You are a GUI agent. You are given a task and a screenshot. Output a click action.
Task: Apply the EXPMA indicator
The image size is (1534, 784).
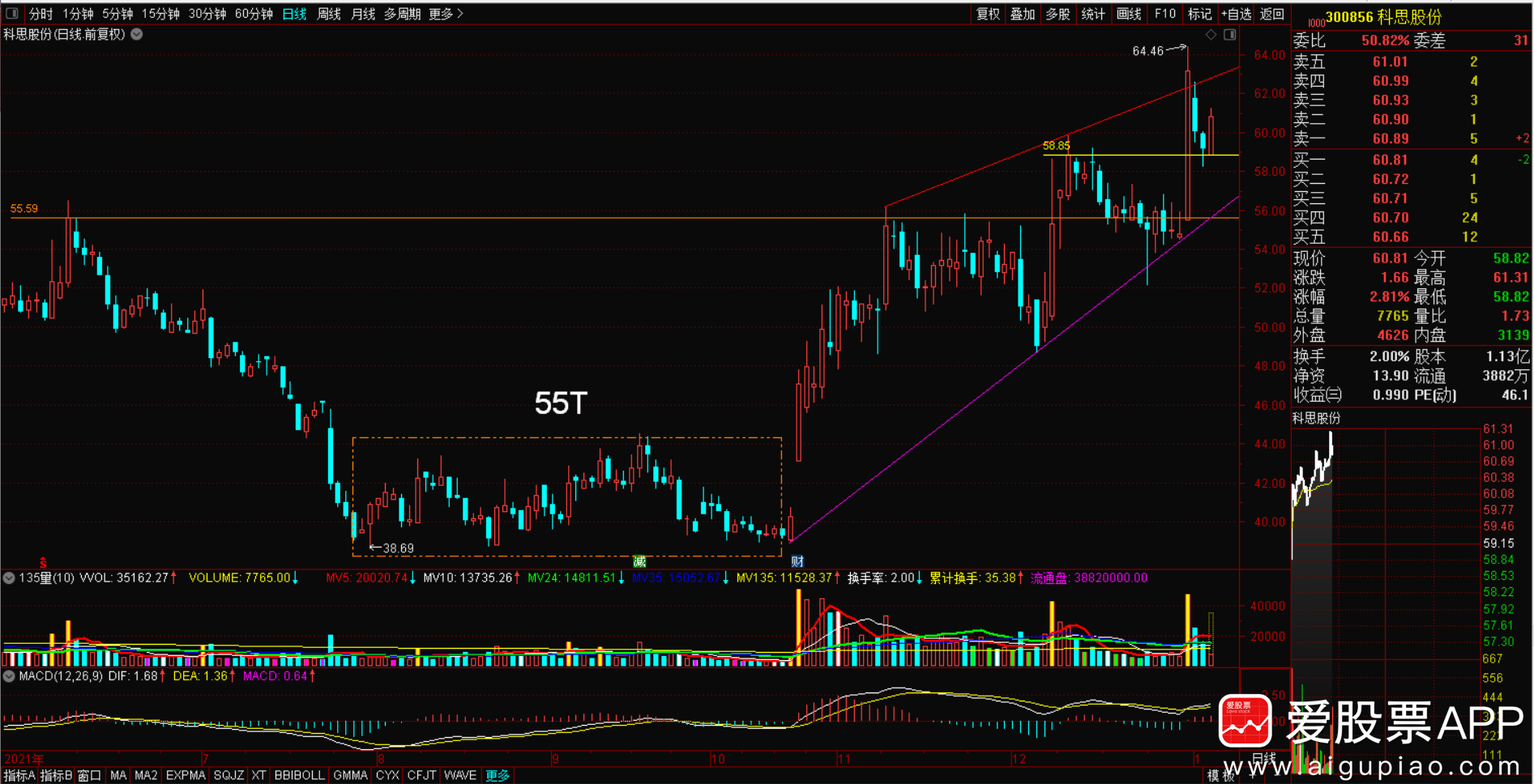186,775
